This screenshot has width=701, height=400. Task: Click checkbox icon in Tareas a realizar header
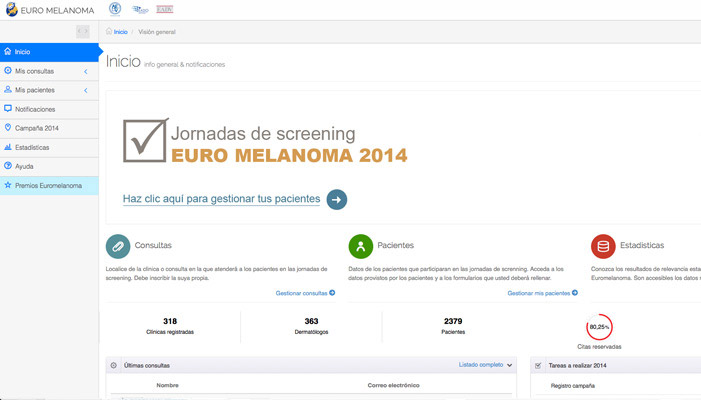click(538, 365)
